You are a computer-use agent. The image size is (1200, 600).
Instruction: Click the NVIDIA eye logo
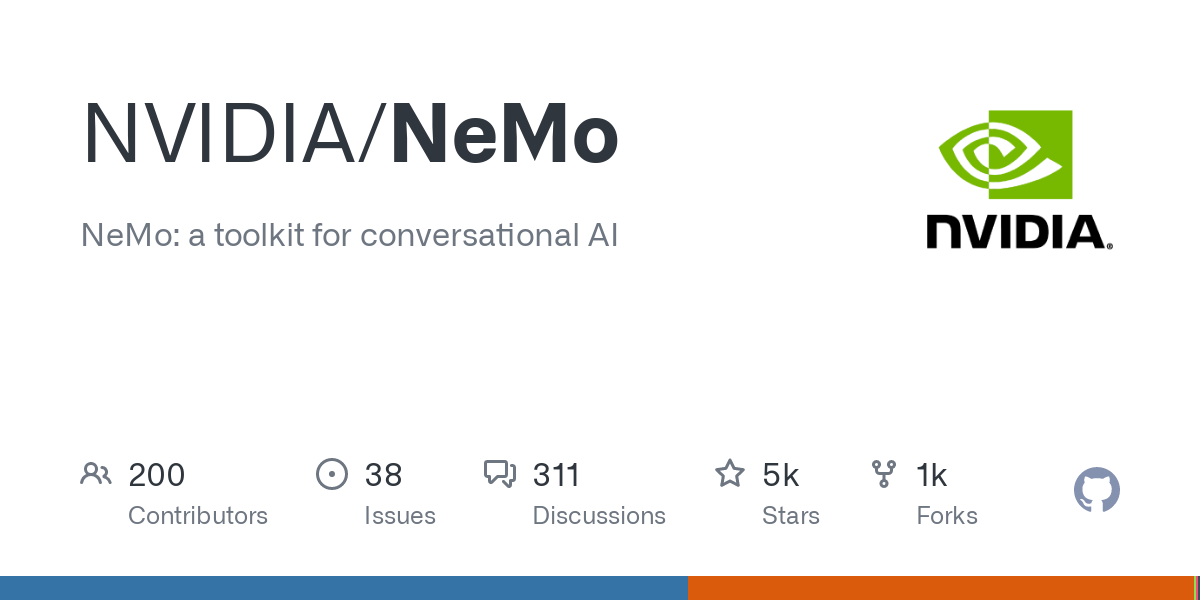(1005, 154)
